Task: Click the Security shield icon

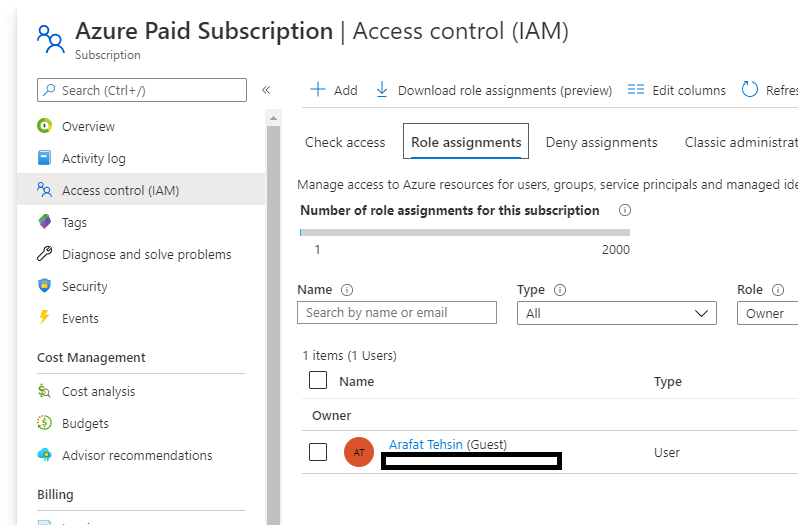Action: pos(44,286)
